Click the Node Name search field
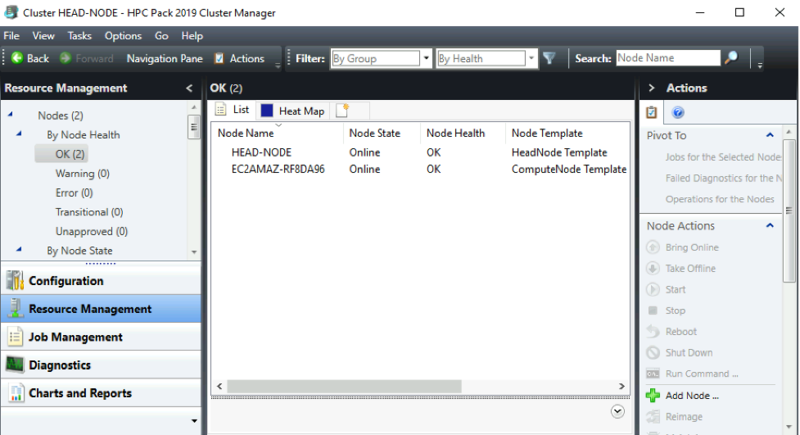The height and width of the screenshot is (435, 800). click(x=668, y=58)
